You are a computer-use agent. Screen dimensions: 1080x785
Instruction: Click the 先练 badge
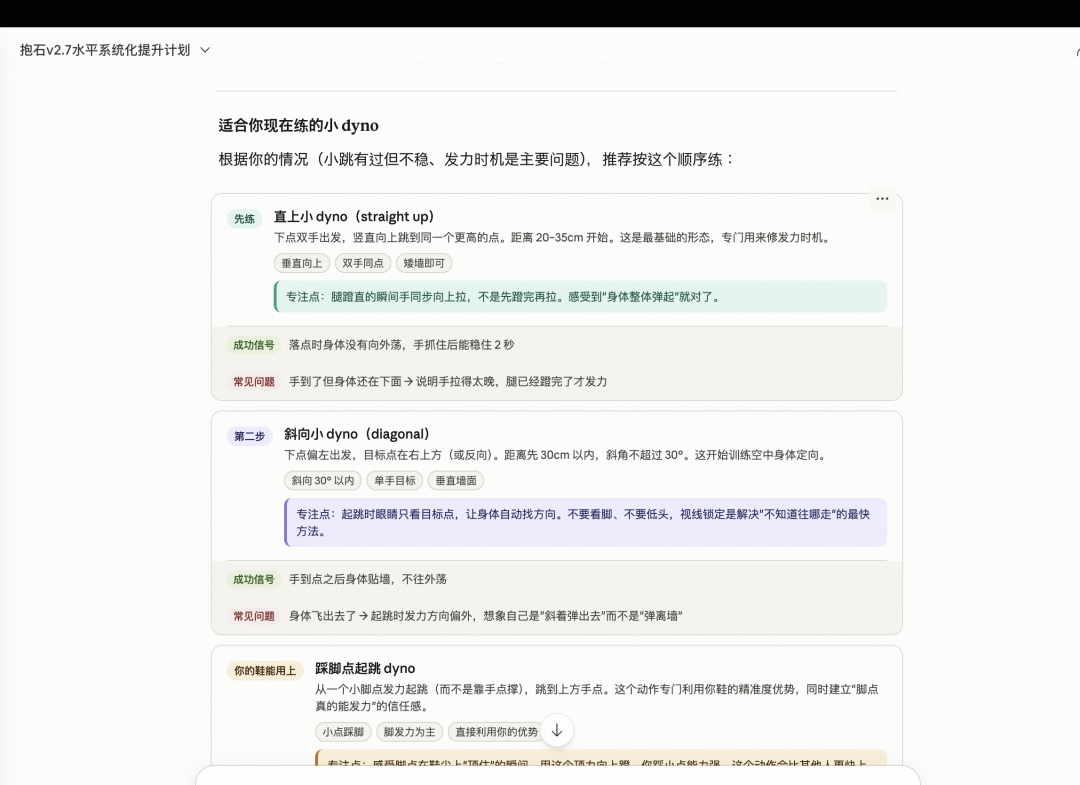(x=245, y=219)
